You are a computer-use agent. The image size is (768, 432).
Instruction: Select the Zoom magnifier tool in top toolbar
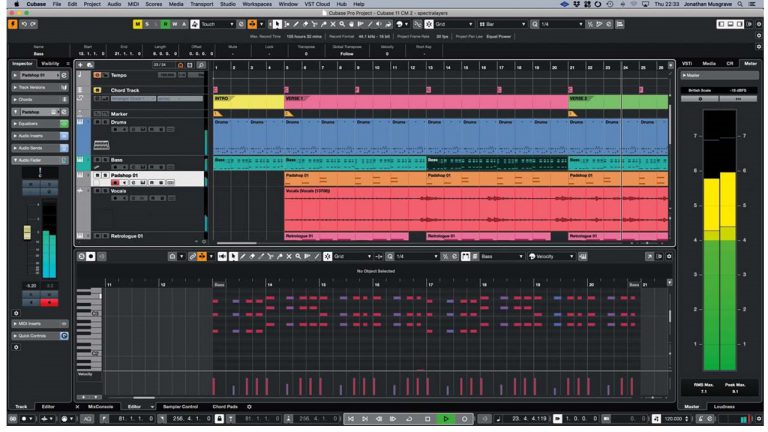coord(342,24)
